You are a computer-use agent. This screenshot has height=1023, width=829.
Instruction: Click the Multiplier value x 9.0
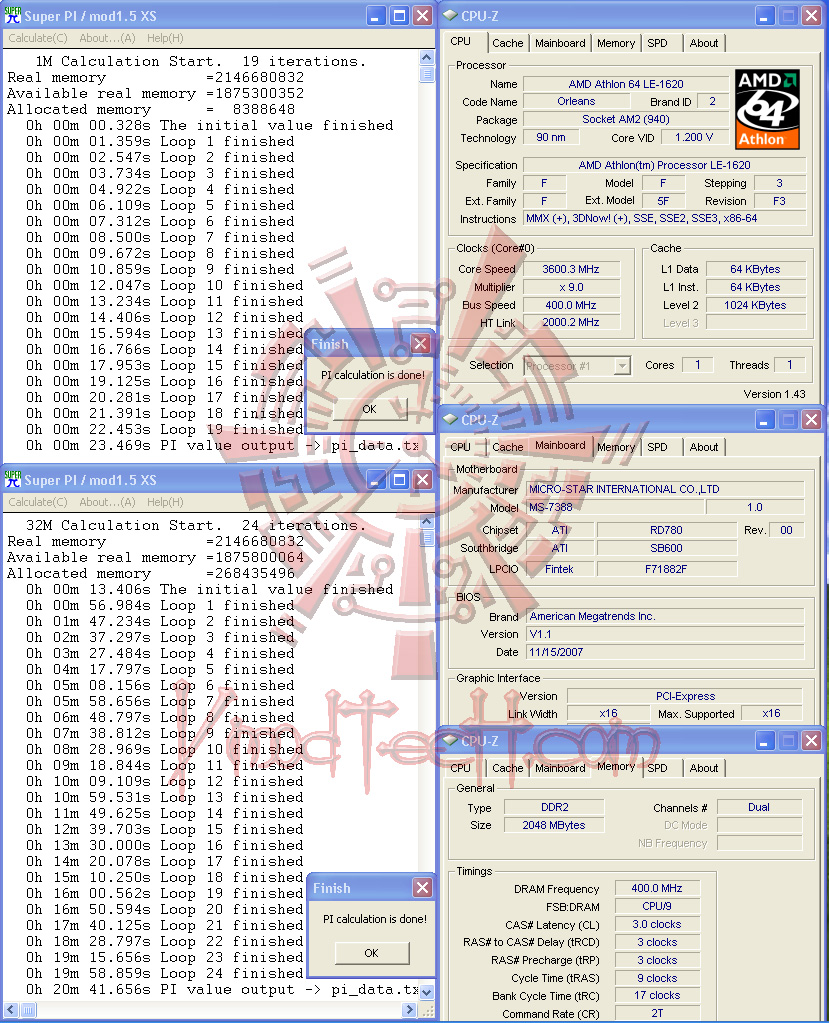point(571,287)
